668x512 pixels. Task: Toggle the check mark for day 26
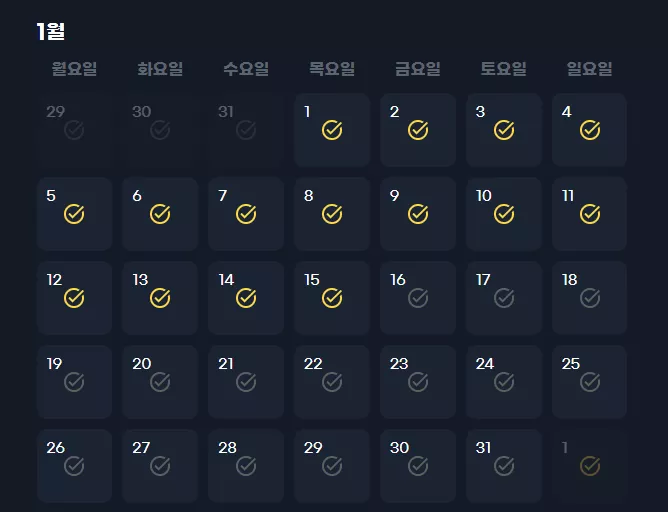tap(74, 466)
